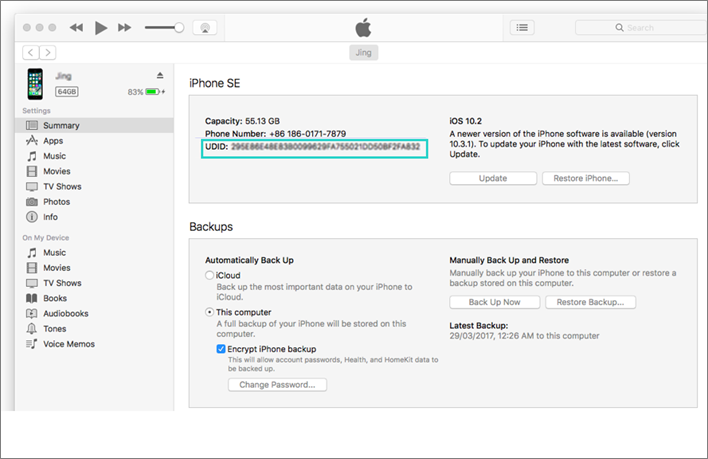Click the magnifier icon in Search

pyautogui.click(x=620, y=28)
